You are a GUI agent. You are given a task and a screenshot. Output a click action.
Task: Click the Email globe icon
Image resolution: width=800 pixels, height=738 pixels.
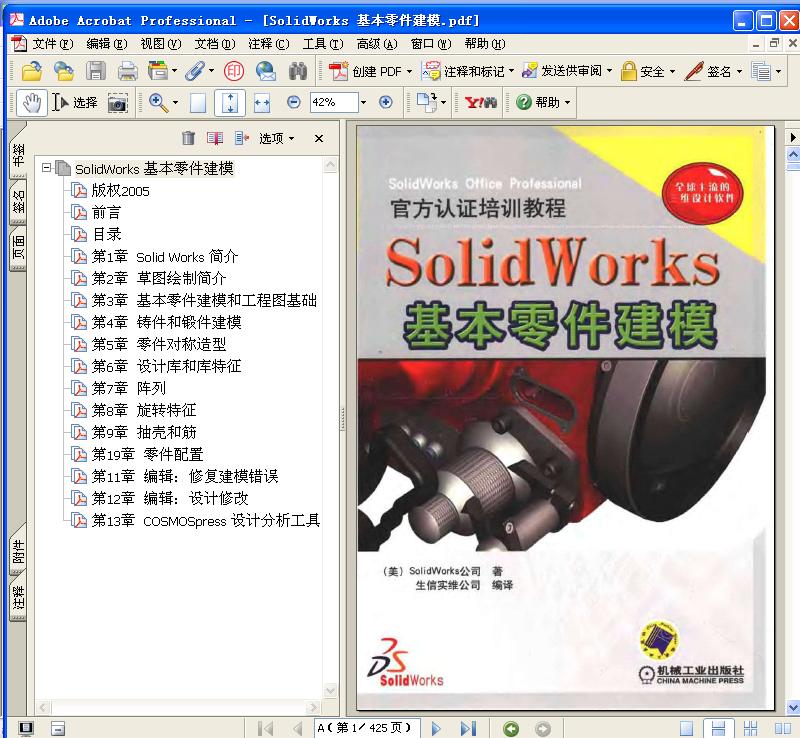(x=266, y=71)
